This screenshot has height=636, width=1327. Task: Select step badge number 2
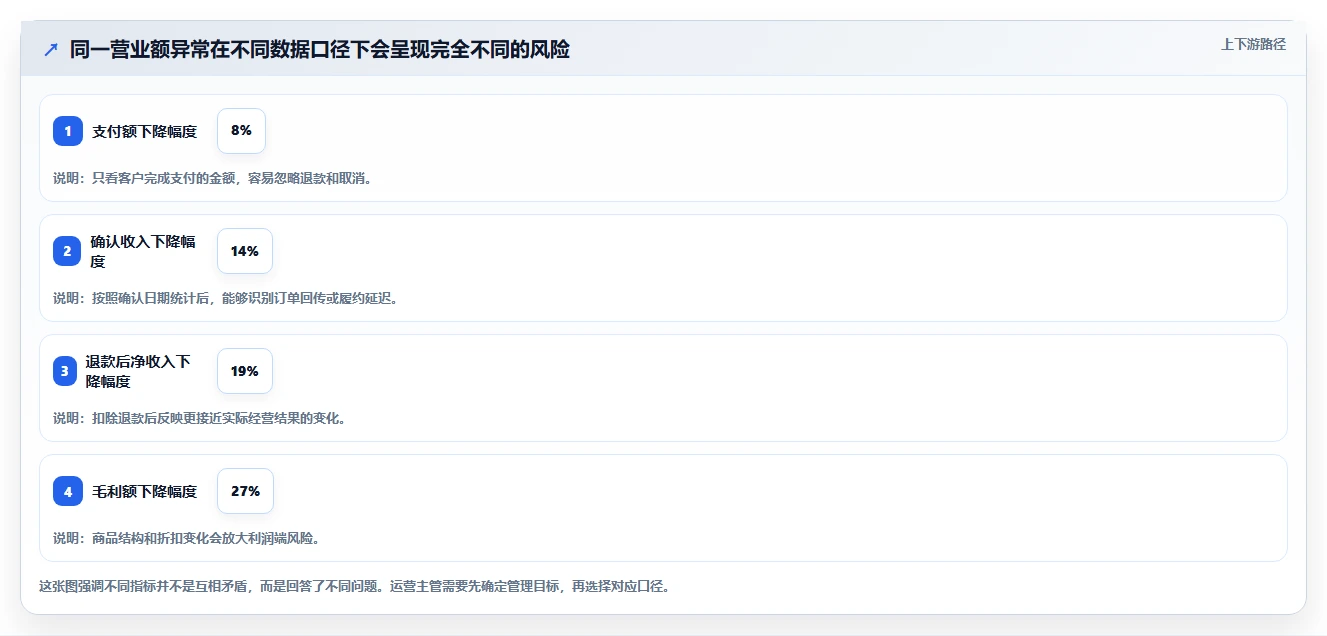pyautogui.click(x=68, y=251)
